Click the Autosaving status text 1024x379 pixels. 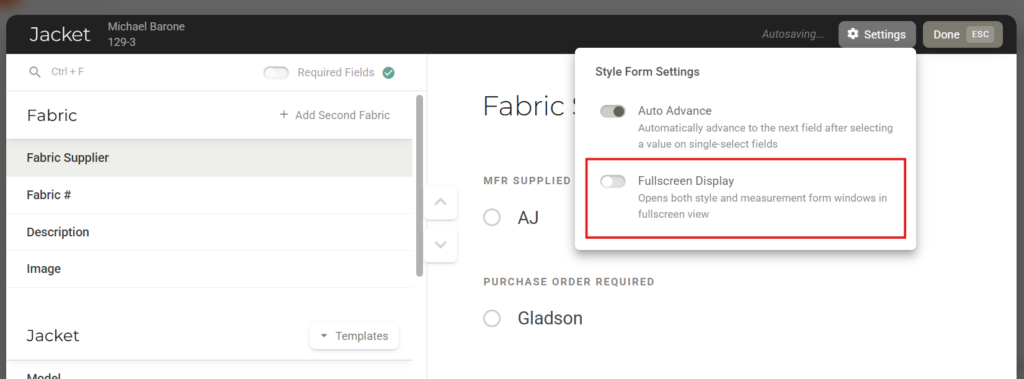793,35
